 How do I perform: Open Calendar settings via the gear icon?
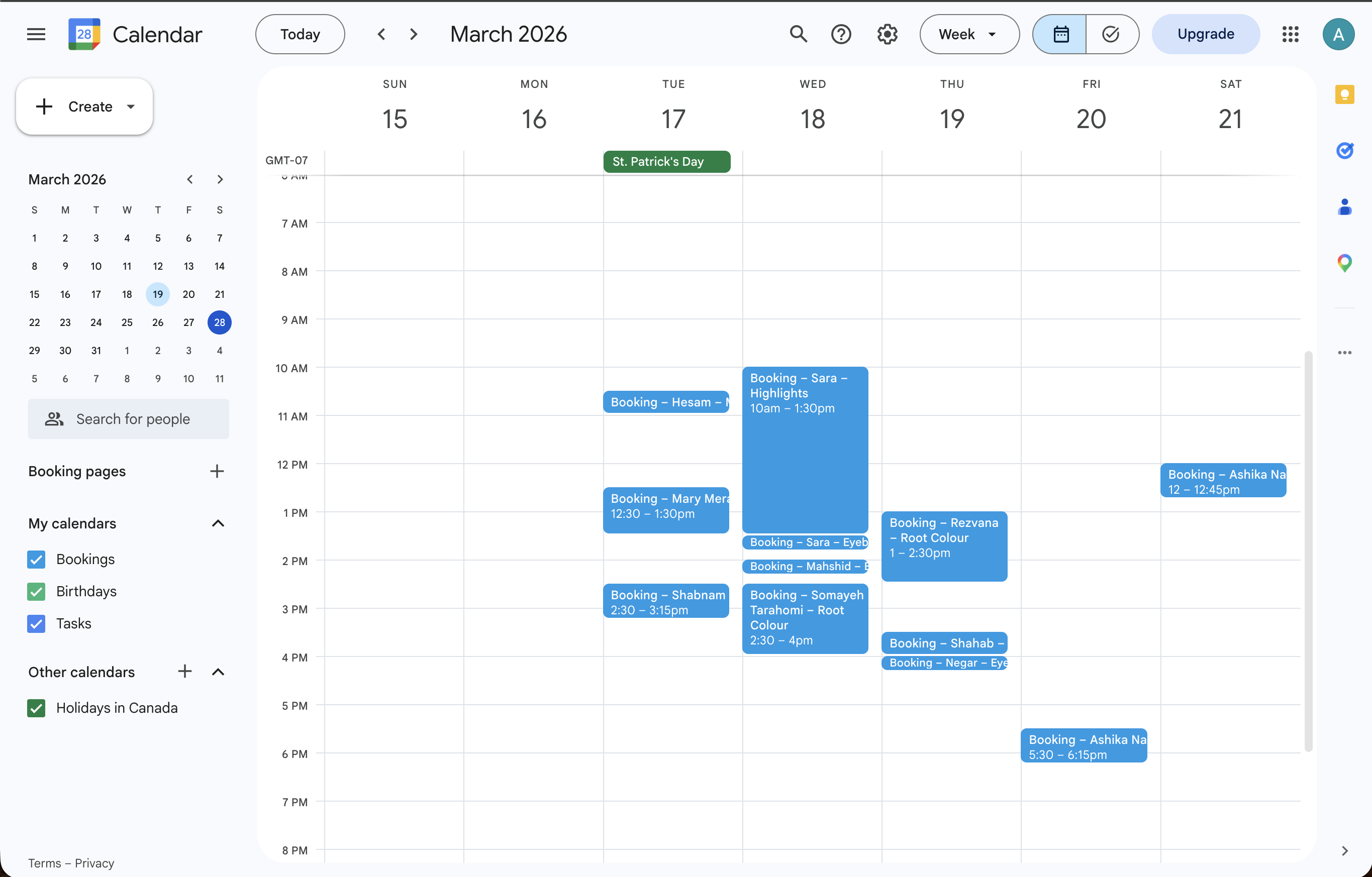pos(887,34)
